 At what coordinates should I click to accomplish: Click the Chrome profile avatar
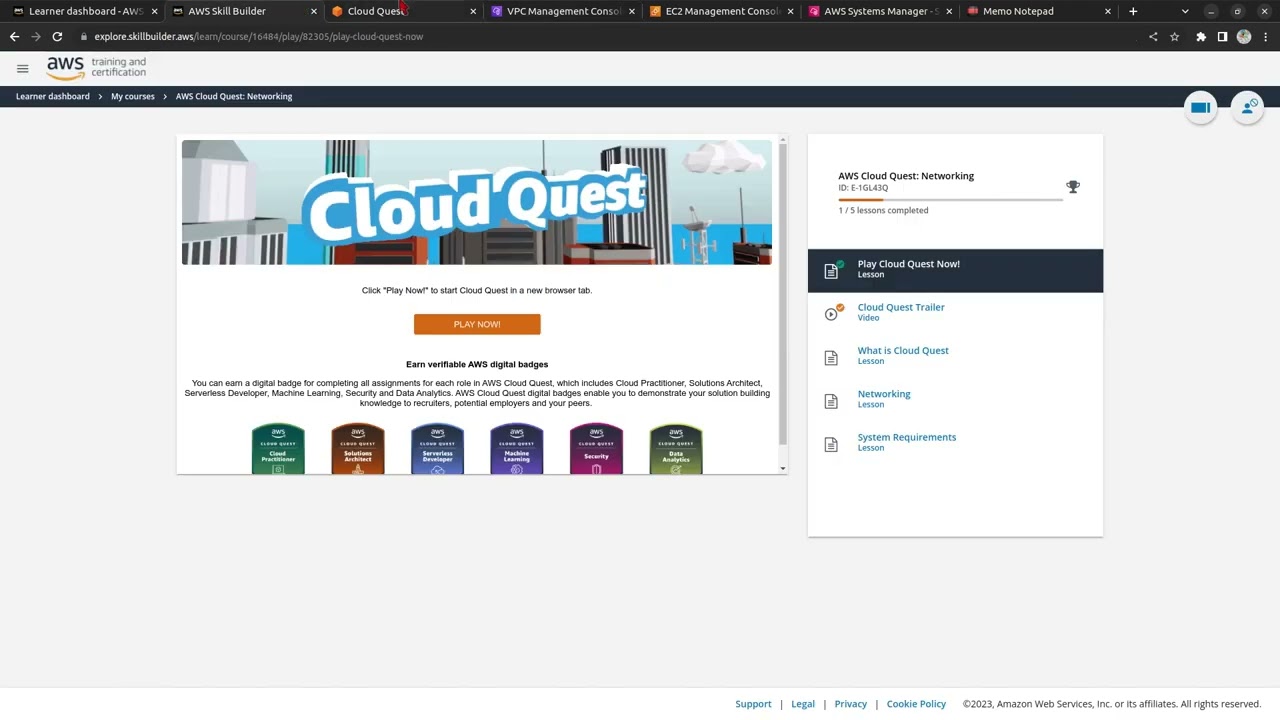click(x=1244, y=37)
